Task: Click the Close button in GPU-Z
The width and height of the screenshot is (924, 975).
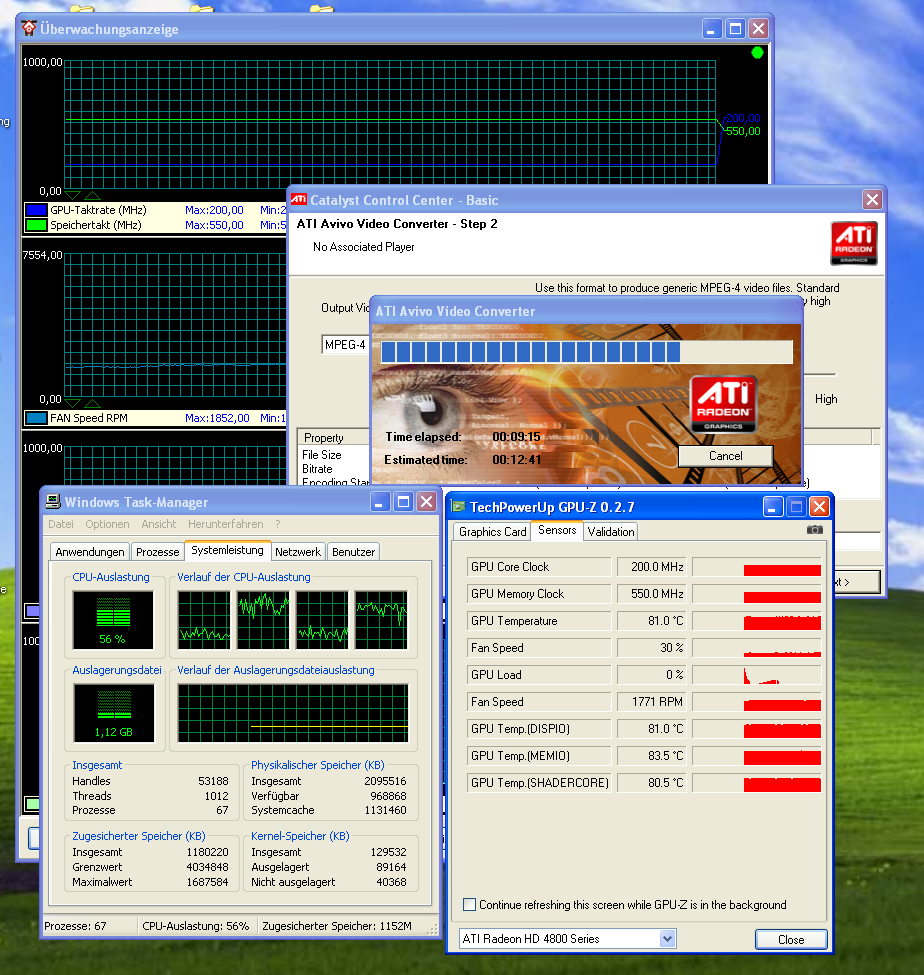Action: point(791,940)
